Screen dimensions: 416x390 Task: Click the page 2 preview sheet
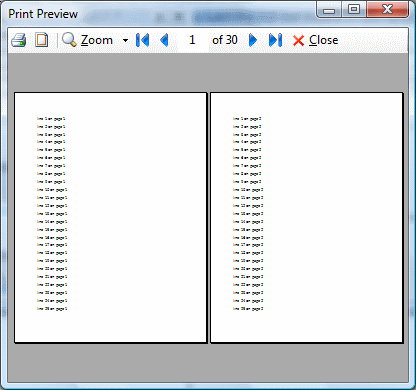click(x=307, y=217)
